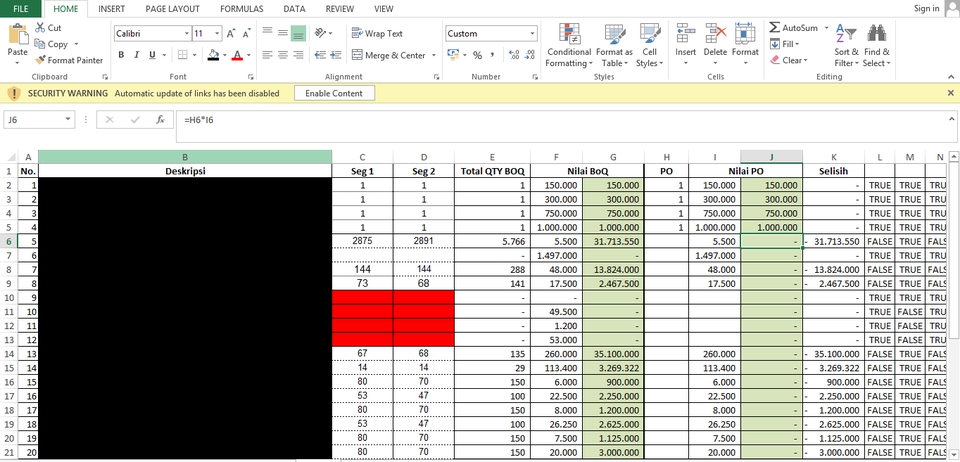Cut the selection with scissors icon
This screenshot has width=960, height=462.
(x=40, y=28)
